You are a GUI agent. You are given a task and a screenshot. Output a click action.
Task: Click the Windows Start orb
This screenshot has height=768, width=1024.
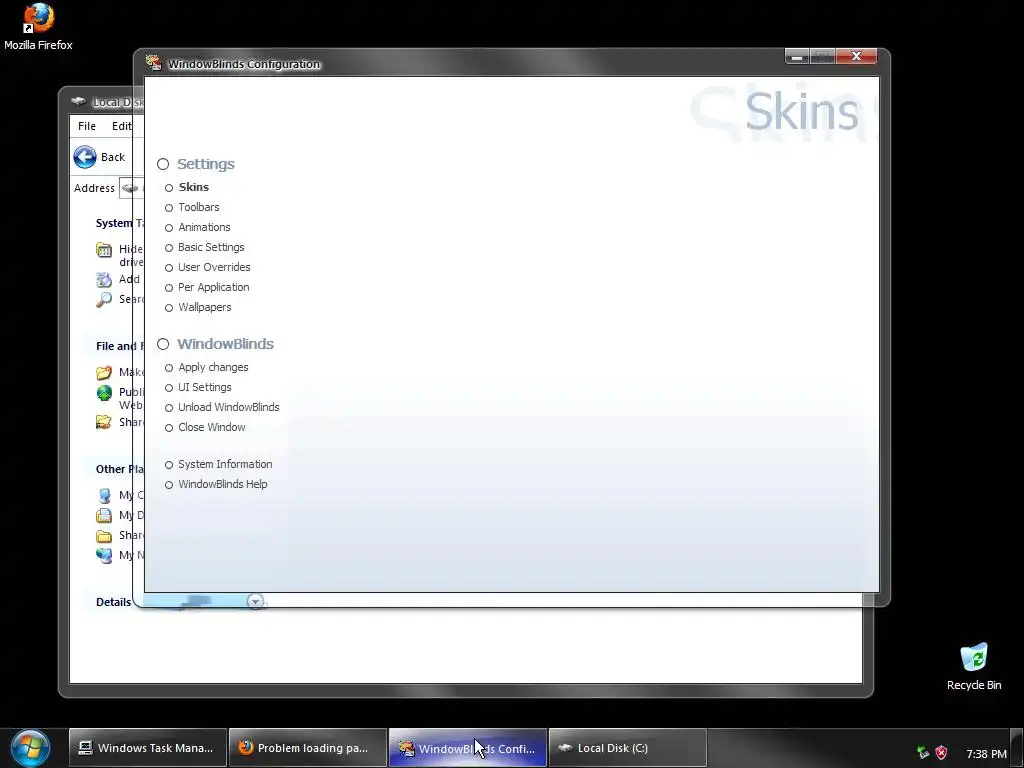[30, 748]
